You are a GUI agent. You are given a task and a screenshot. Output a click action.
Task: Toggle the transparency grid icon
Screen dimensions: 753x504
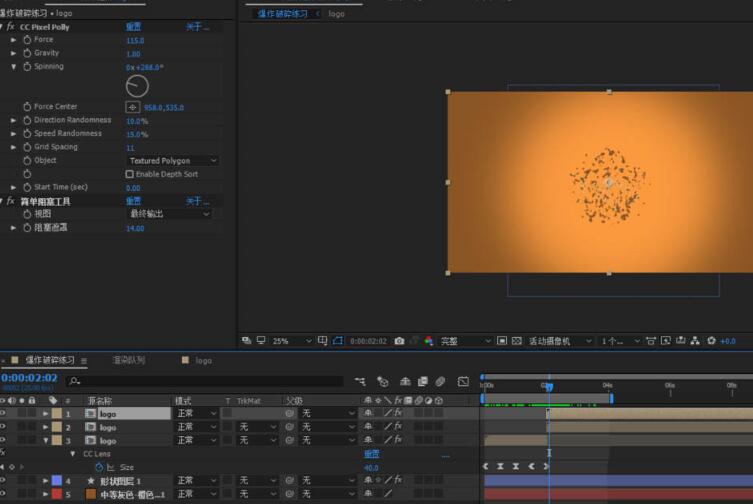(517, 341)
